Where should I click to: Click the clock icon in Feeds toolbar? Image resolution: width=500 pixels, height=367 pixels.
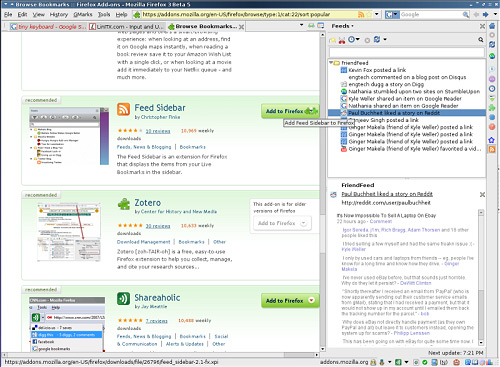(x=351, y=39)
